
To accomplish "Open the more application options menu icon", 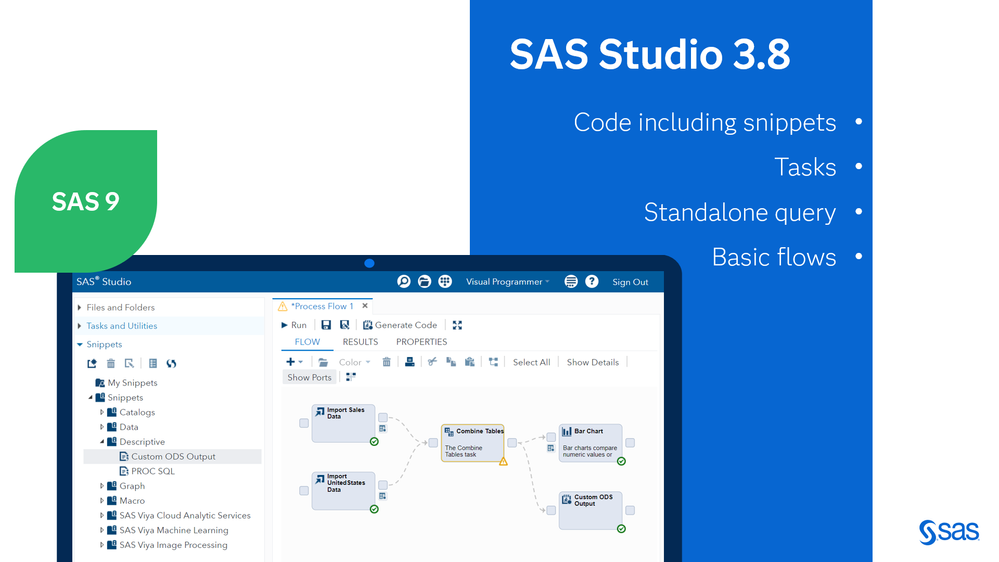I will point(571,282).
